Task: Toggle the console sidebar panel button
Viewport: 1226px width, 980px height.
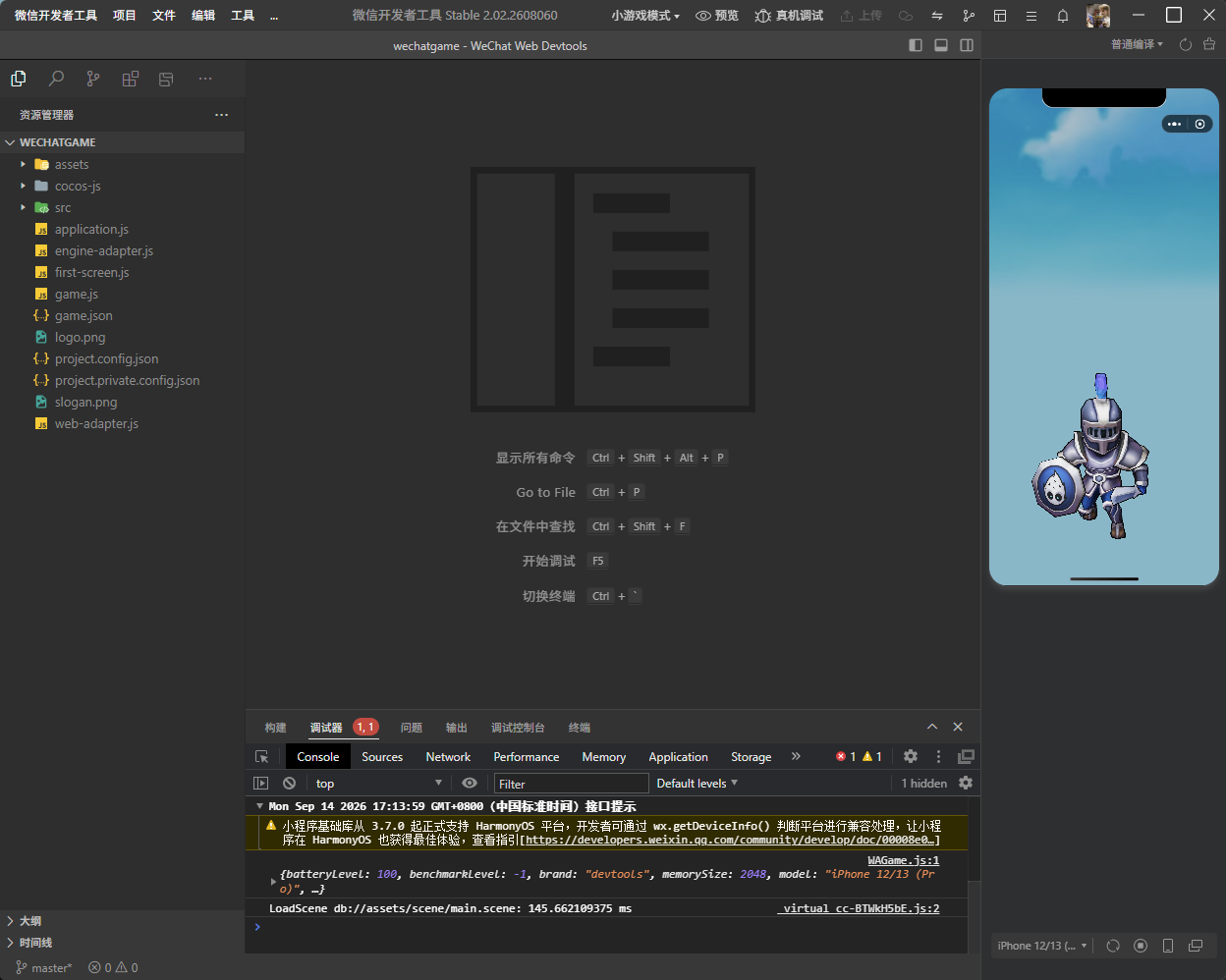Action: [260, 783]
